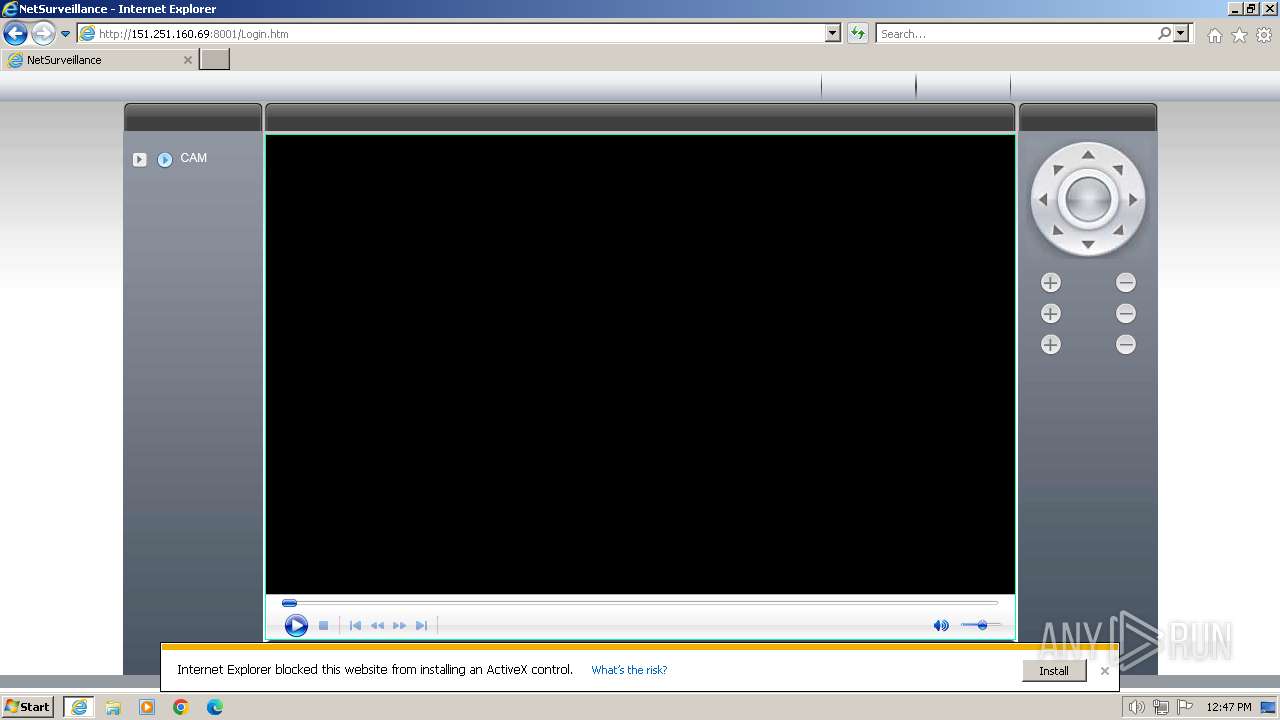
Task: Refresh the page with green arrows icon
Action: 858,33
